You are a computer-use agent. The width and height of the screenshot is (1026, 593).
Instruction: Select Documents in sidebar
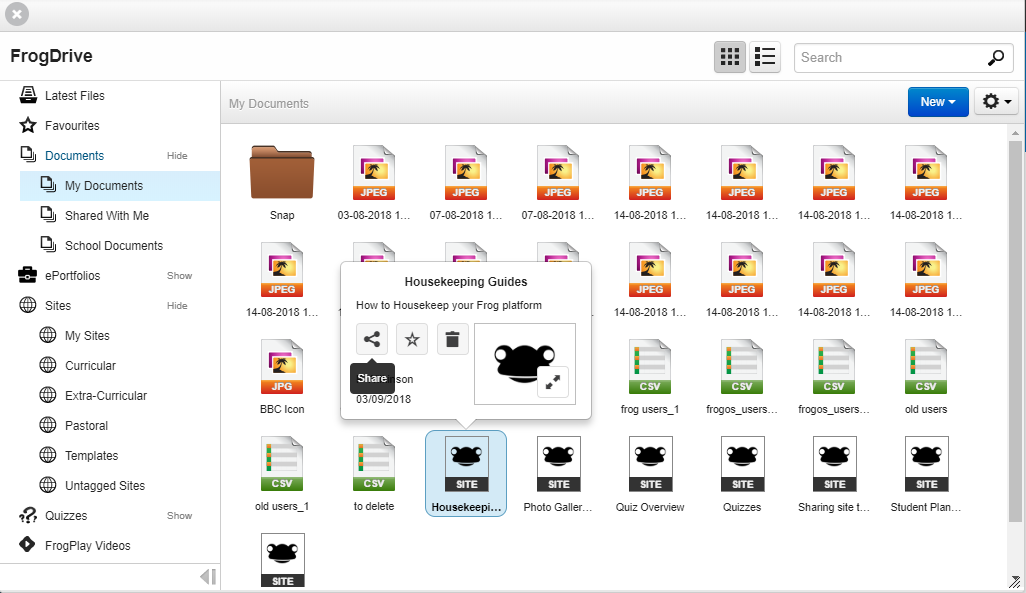click(x=74, y=156)
